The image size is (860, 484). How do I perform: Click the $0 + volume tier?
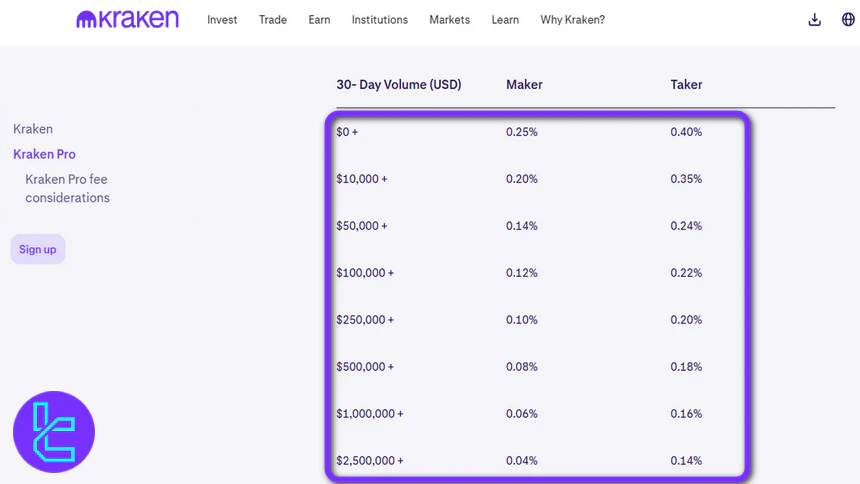coord(347,132)
